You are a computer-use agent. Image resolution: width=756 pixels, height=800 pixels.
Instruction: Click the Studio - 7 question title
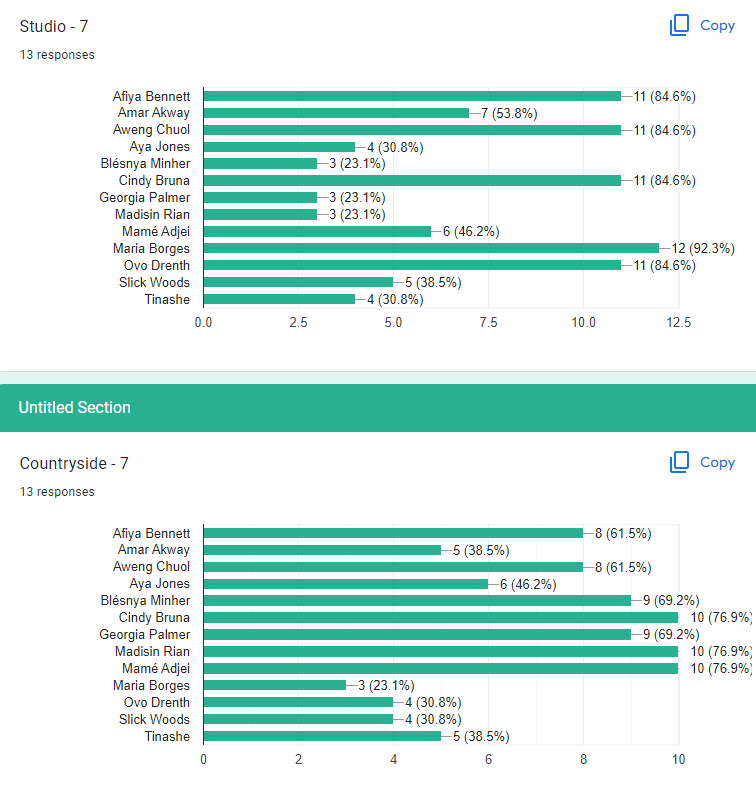(54, 26)
